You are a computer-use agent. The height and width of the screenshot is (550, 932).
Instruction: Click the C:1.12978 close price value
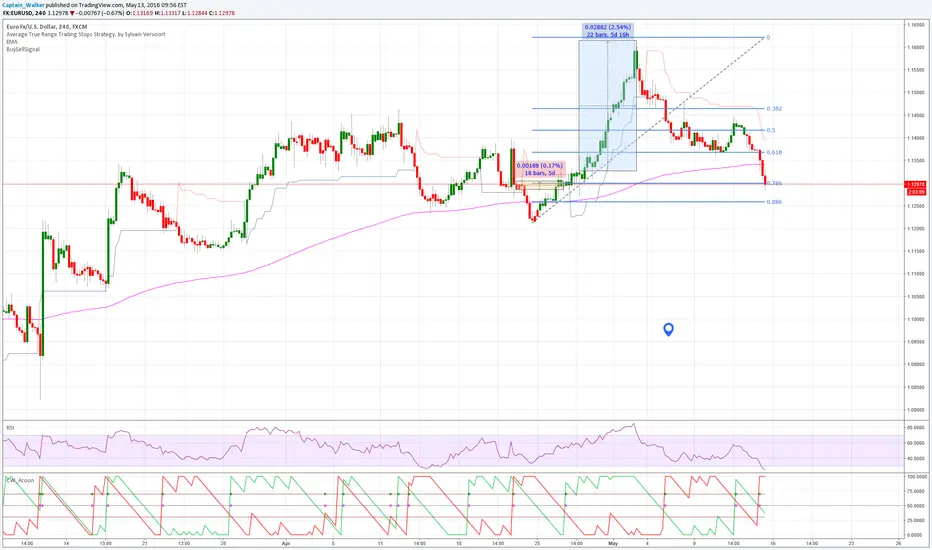222,12
